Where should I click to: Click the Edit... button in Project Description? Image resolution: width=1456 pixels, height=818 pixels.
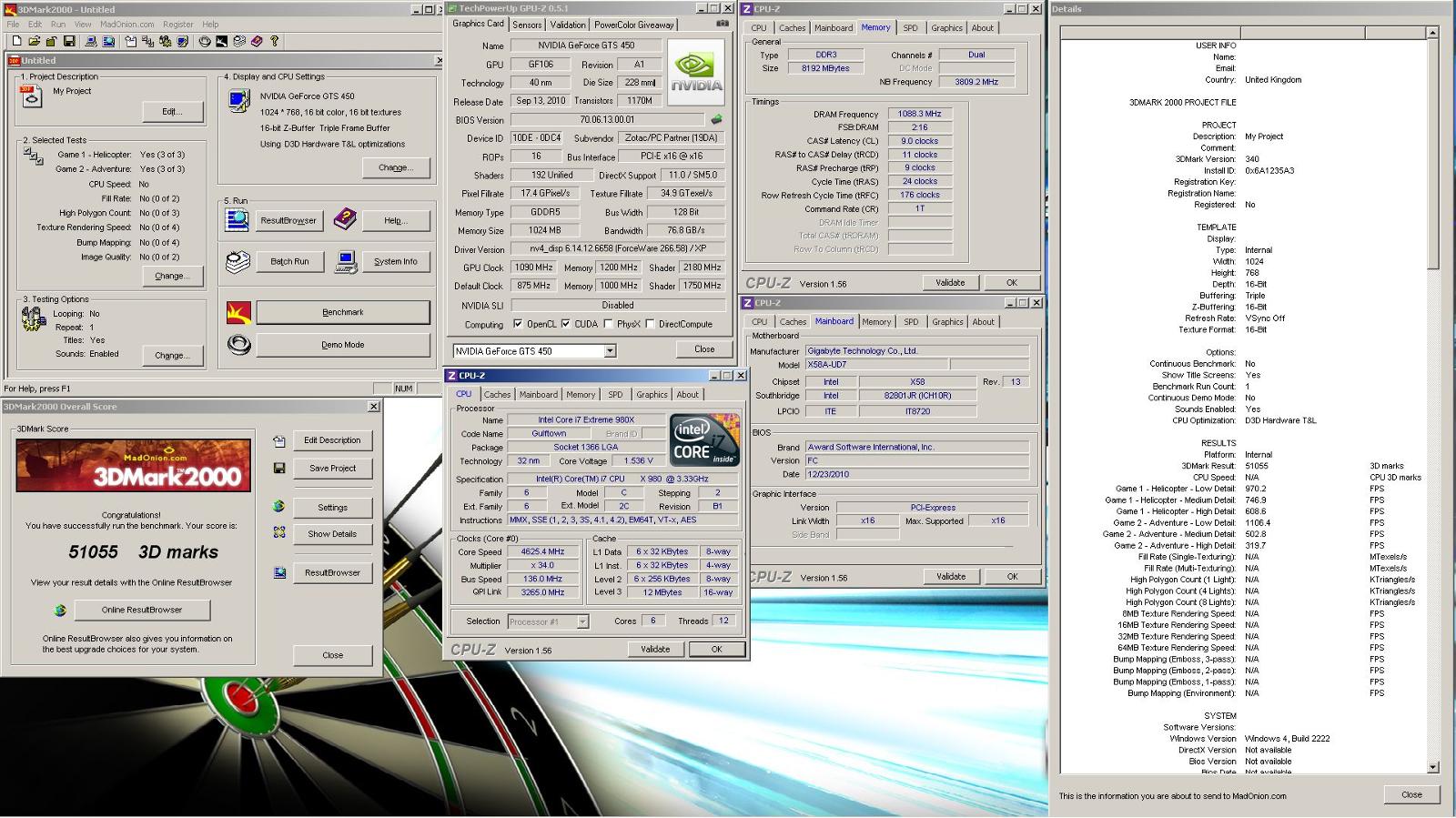(172, 111)
